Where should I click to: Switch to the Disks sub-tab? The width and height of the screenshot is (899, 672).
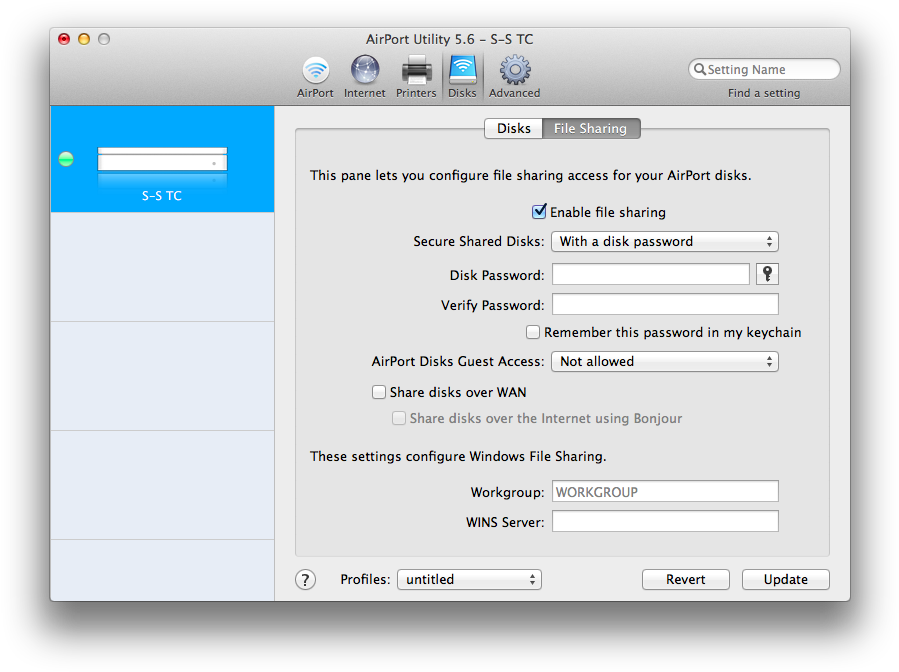[x=514, y=128]
